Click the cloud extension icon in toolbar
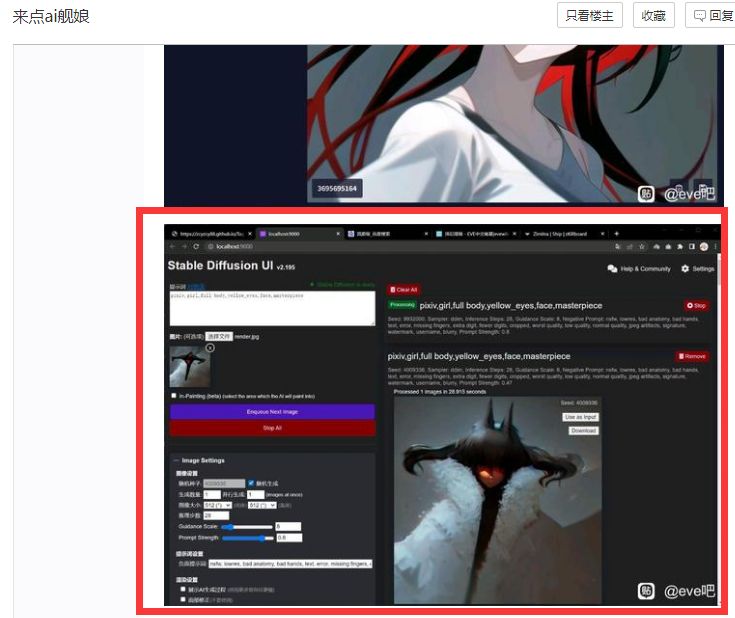 click(656, 247)
